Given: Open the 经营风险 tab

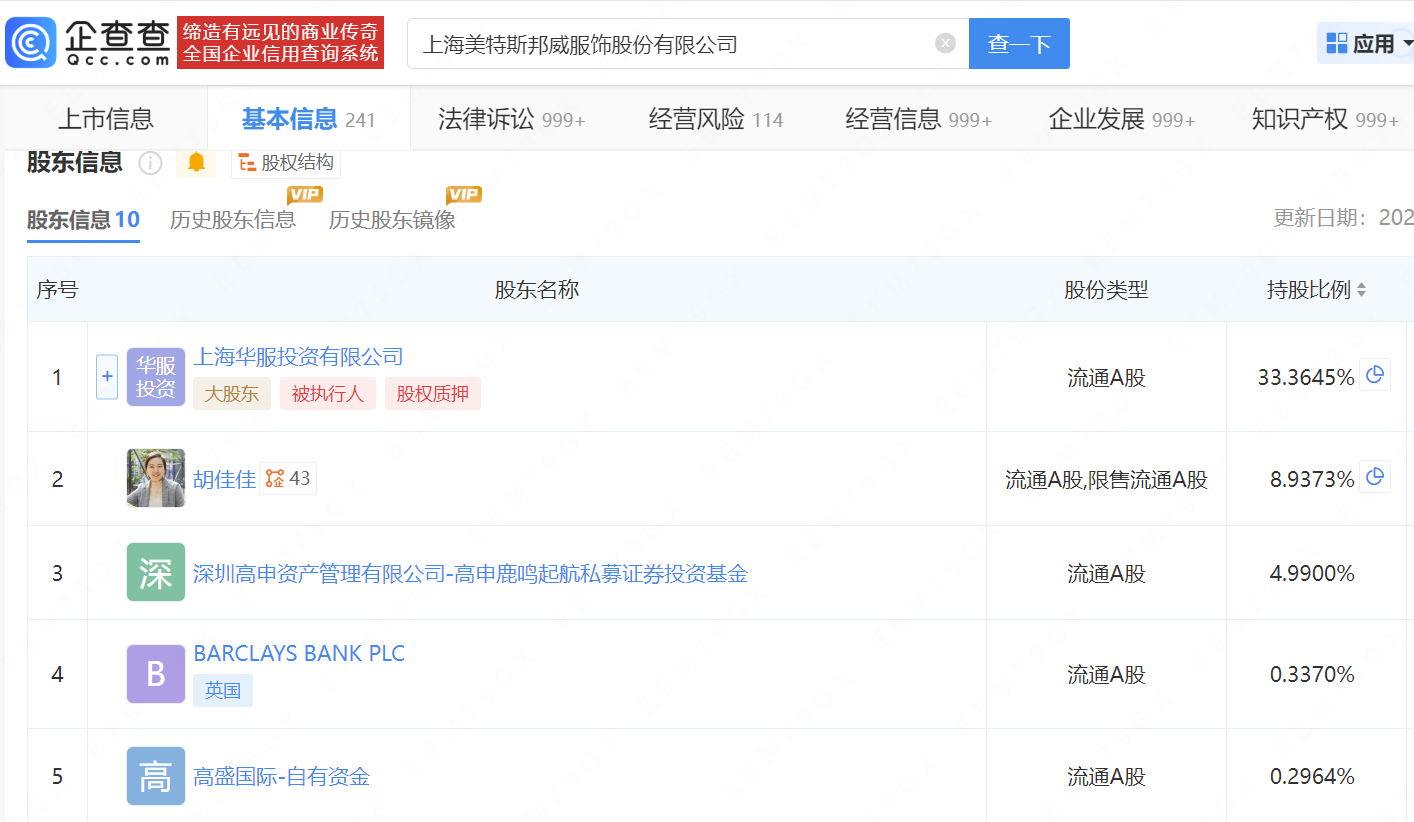Looking at the screenshot, I should pos(715,119).
